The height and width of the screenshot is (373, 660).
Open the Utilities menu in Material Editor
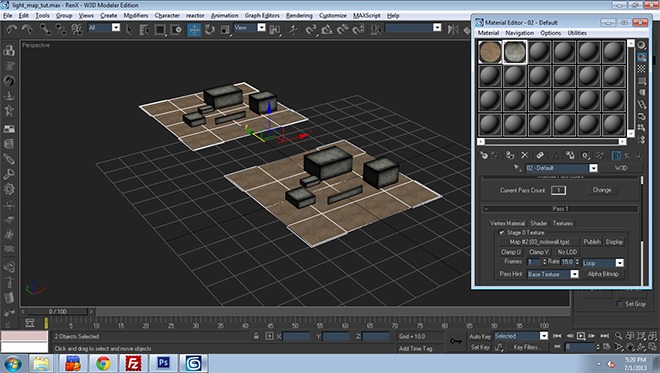[x=577, y=33]
